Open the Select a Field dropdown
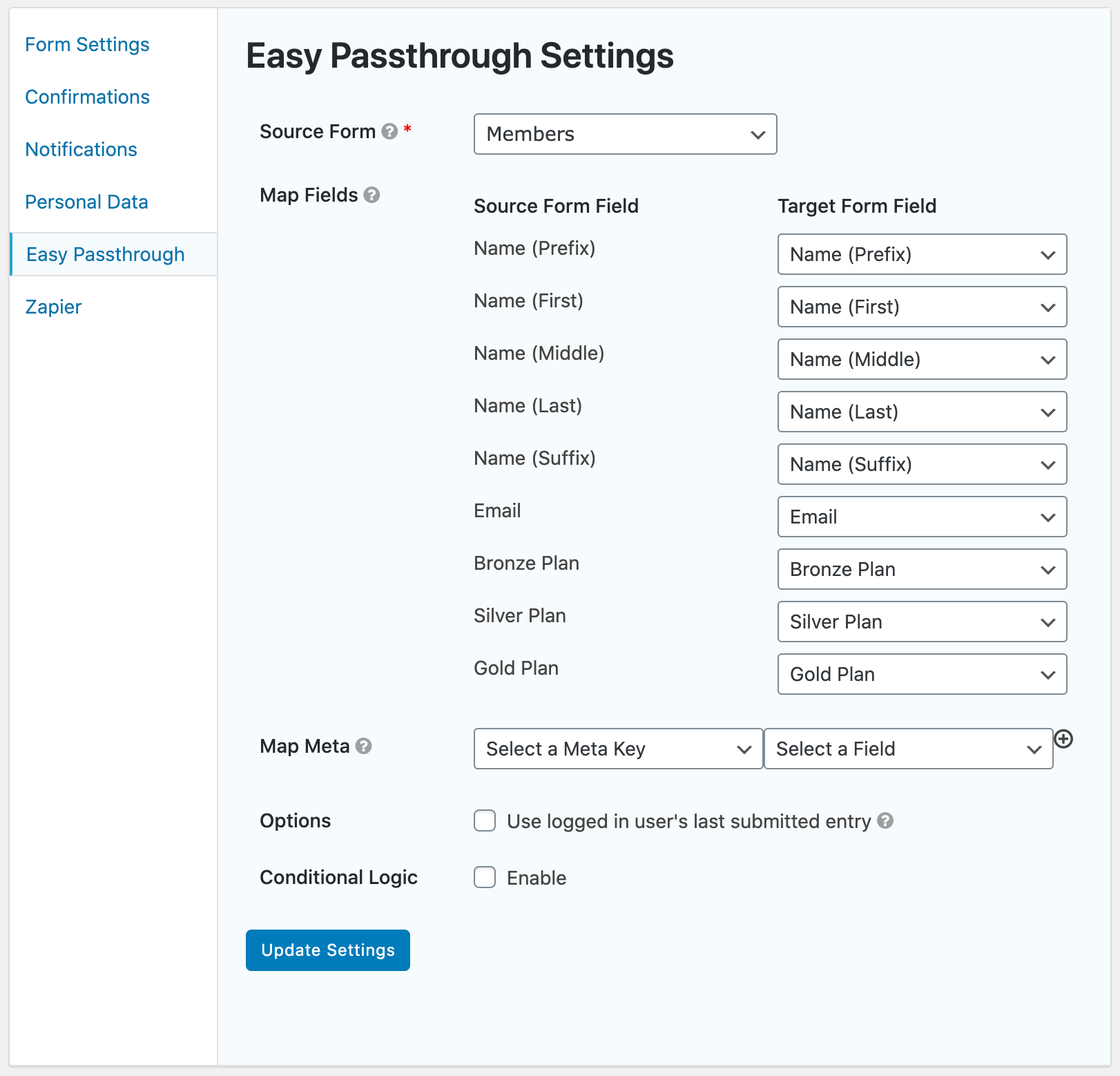Image resolution: width=1120 pixels, height=1076 pixels. (x=909, y=749)
